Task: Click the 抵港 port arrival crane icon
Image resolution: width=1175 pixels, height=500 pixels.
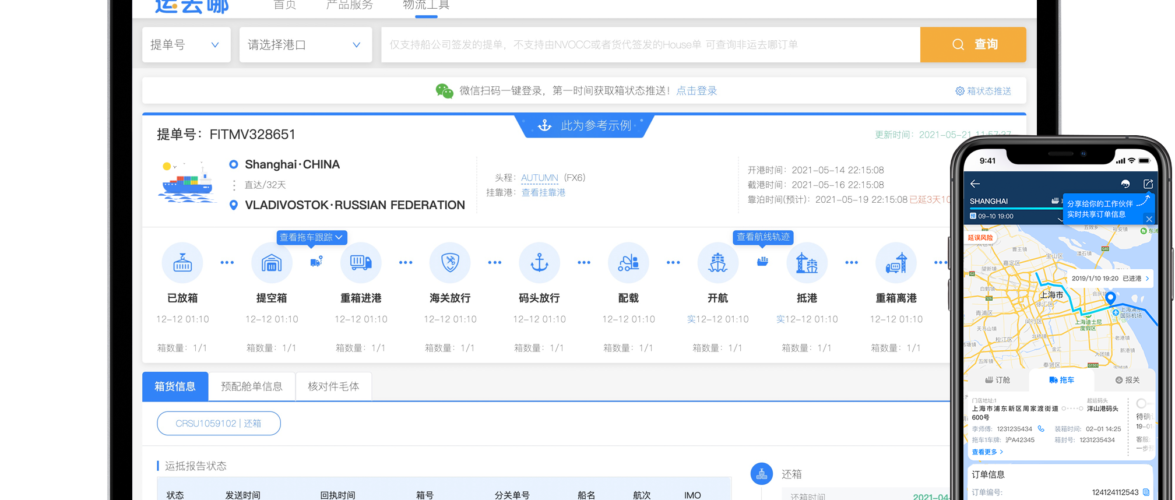Action: point(807,263)
